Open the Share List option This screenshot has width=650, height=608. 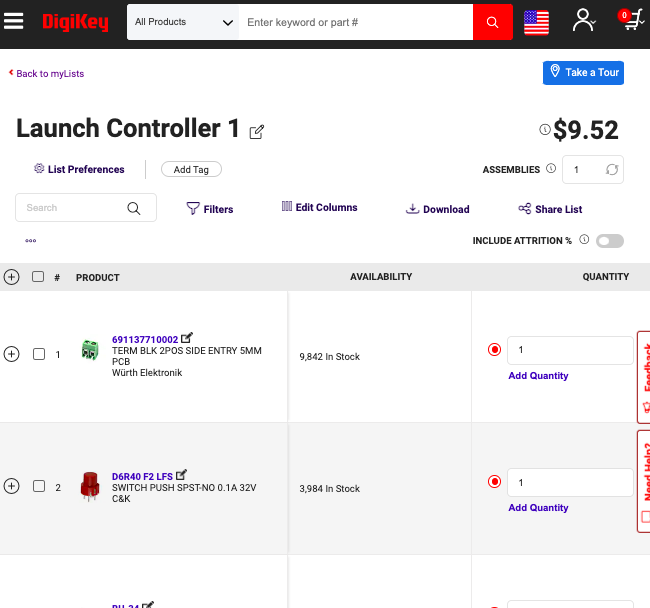[550, 209]
